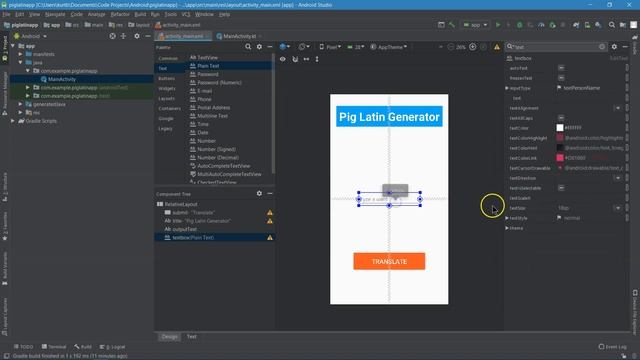
Task: Open the SDK Manager icon
Action: click(598, 25)
